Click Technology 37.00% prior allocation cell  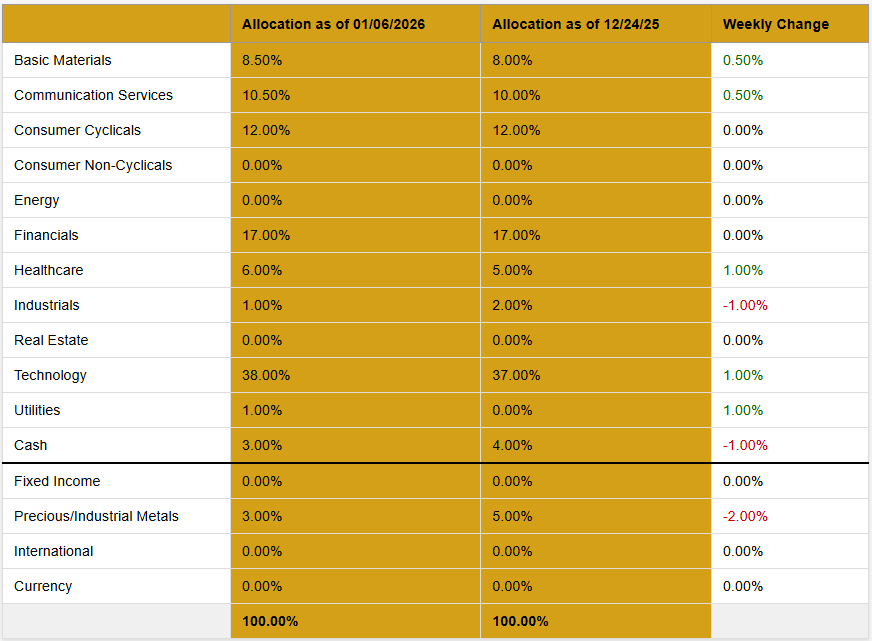(x=596, y=375)
